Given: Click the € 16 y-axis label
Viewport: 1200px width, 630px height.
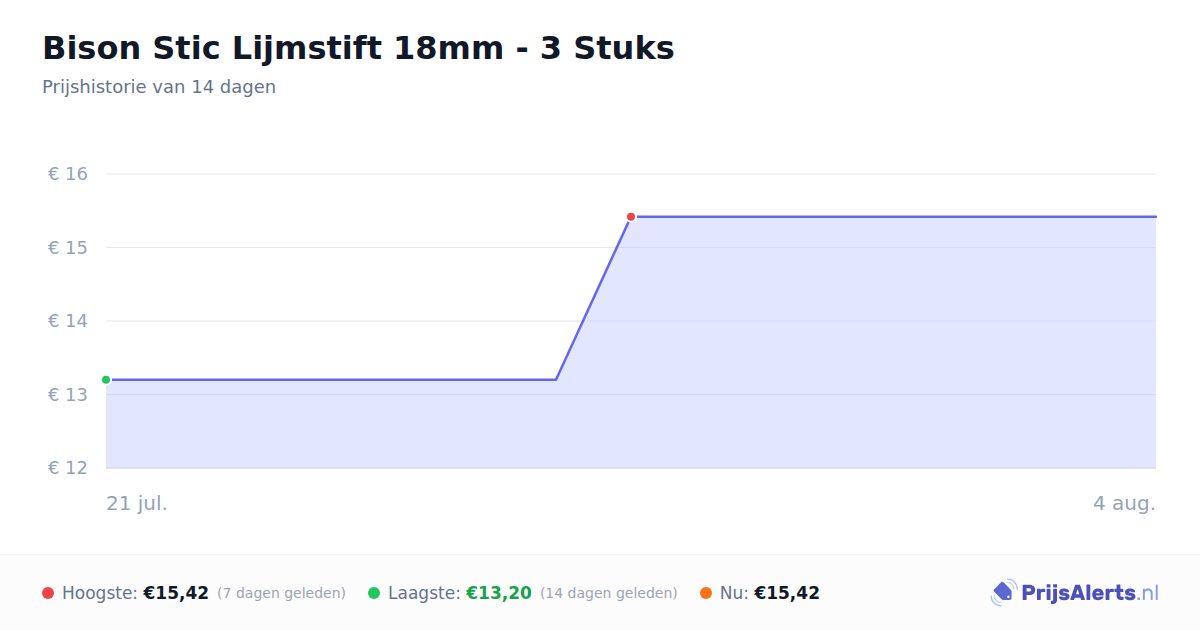Looking at the screenshot, I should pyautogui.click(x=68, y=174).
